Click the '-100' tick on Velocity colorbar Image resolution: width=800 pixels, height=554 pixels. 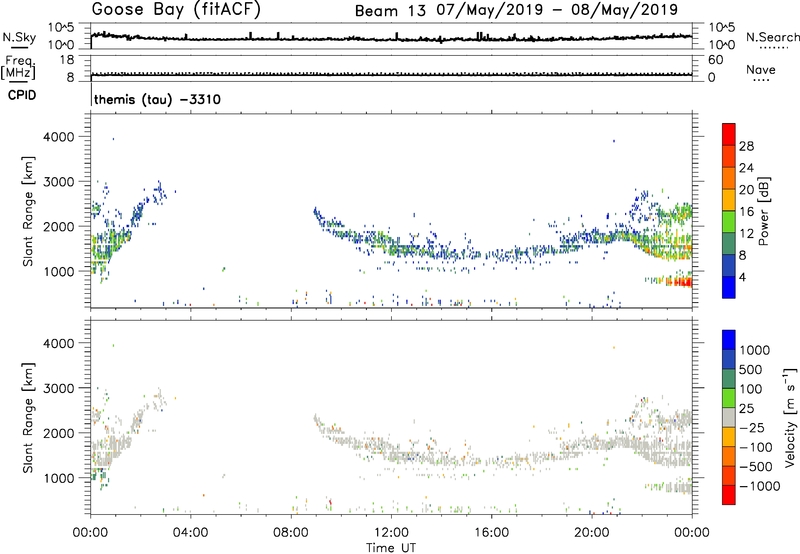pyautogui.click(x=755, y=447)
